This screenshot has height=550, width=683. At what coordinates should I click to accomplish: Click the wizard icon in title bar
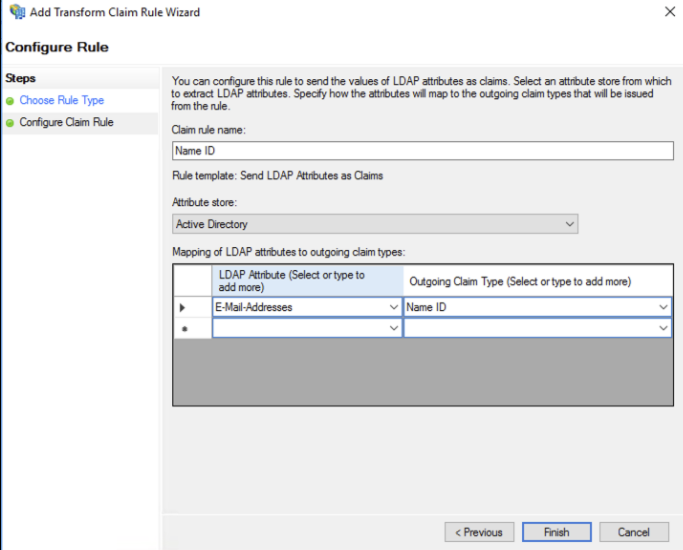[x=17, y=12]
